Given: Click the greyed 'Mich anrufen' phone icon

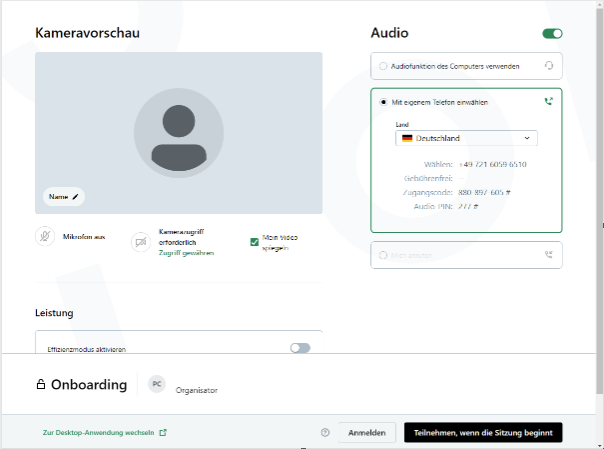Looking at the screenshot, I should point(548,255).
